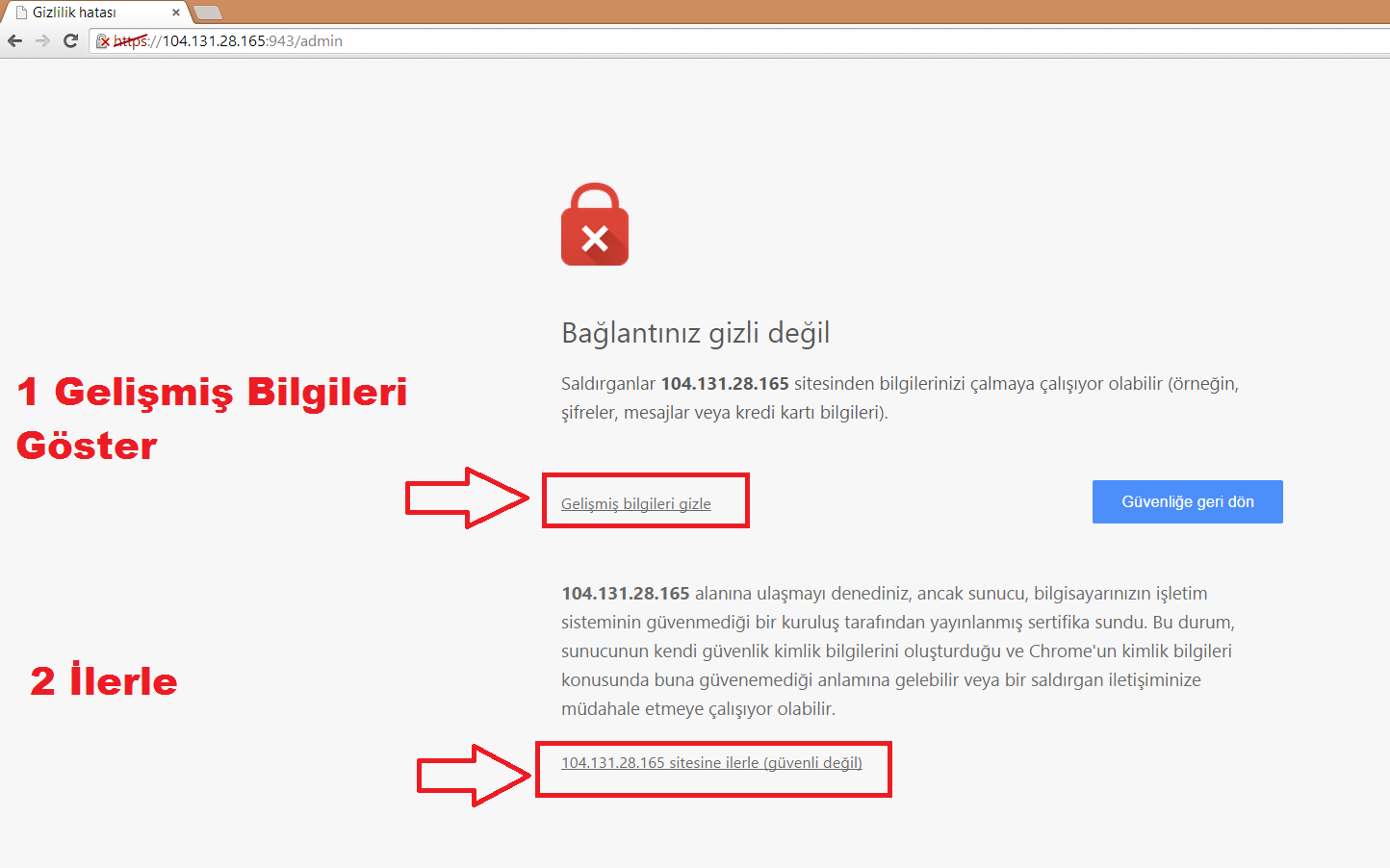Click the browser forward arrow
The height and width of the screenshot is (868, 1390).
click(42, 40)
